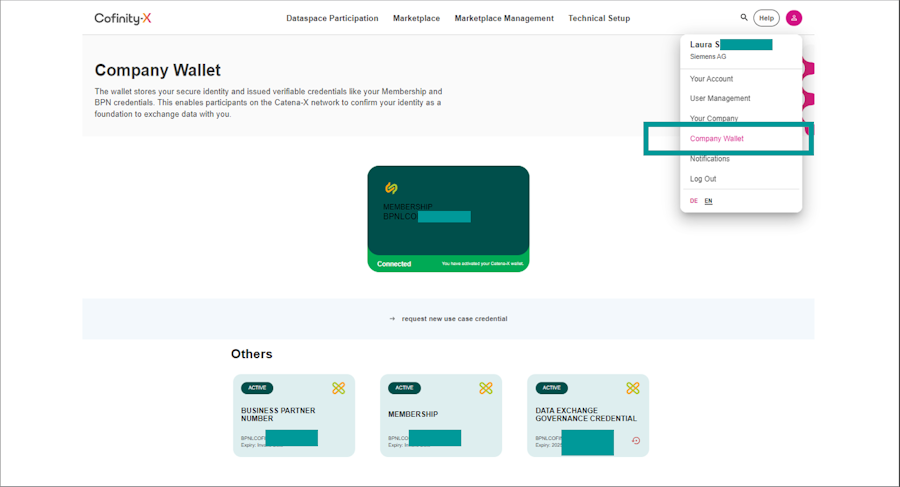Image resolution: width=900 pixels, height=487 pixels.
Task: Click ACTIVE badge on Membership credential card
Action: [404, 388]
